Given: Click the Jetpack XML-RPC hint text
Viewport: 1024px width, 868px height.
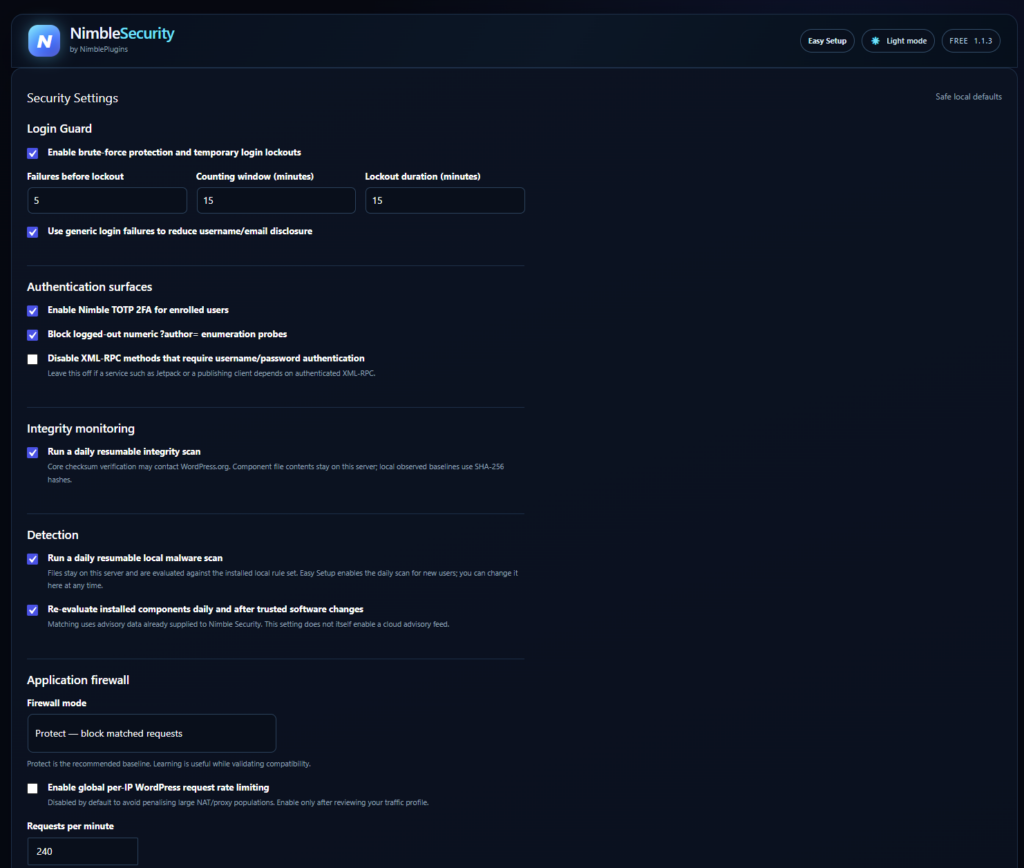Looking at the screenshot, I should pyautogui.click(x=211, y=374).
